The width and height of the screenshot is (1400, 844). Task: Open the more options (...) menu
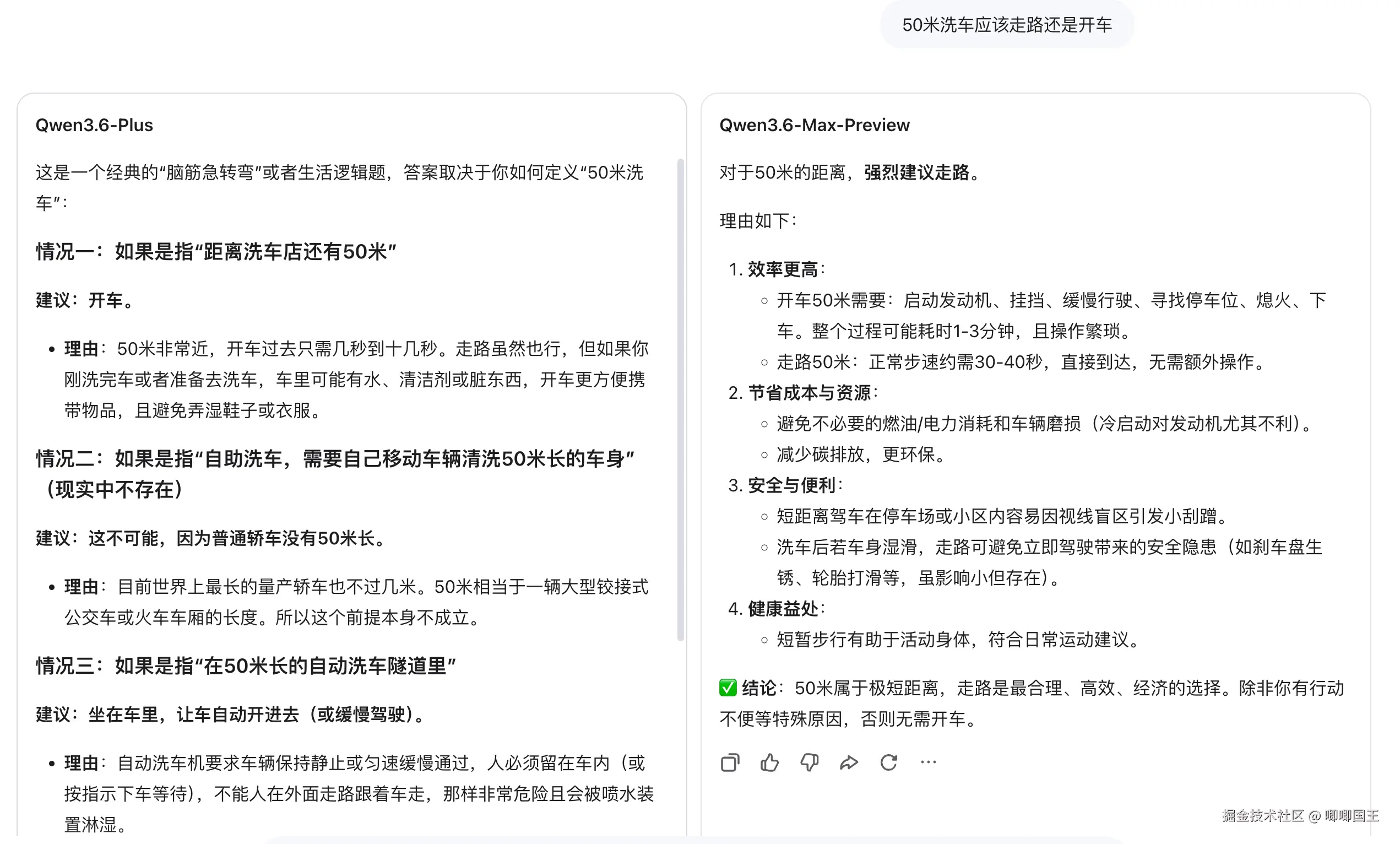(x=929, y=762)
